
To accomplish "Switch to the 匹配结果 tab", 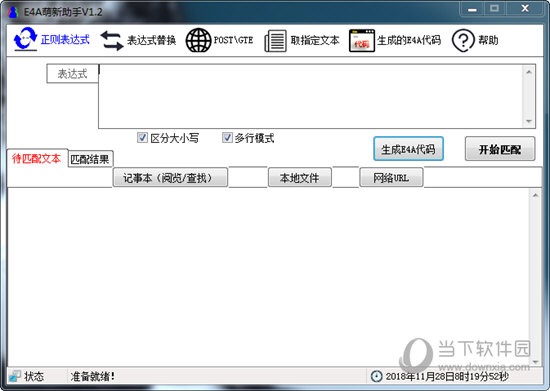I will pos(90,160).
